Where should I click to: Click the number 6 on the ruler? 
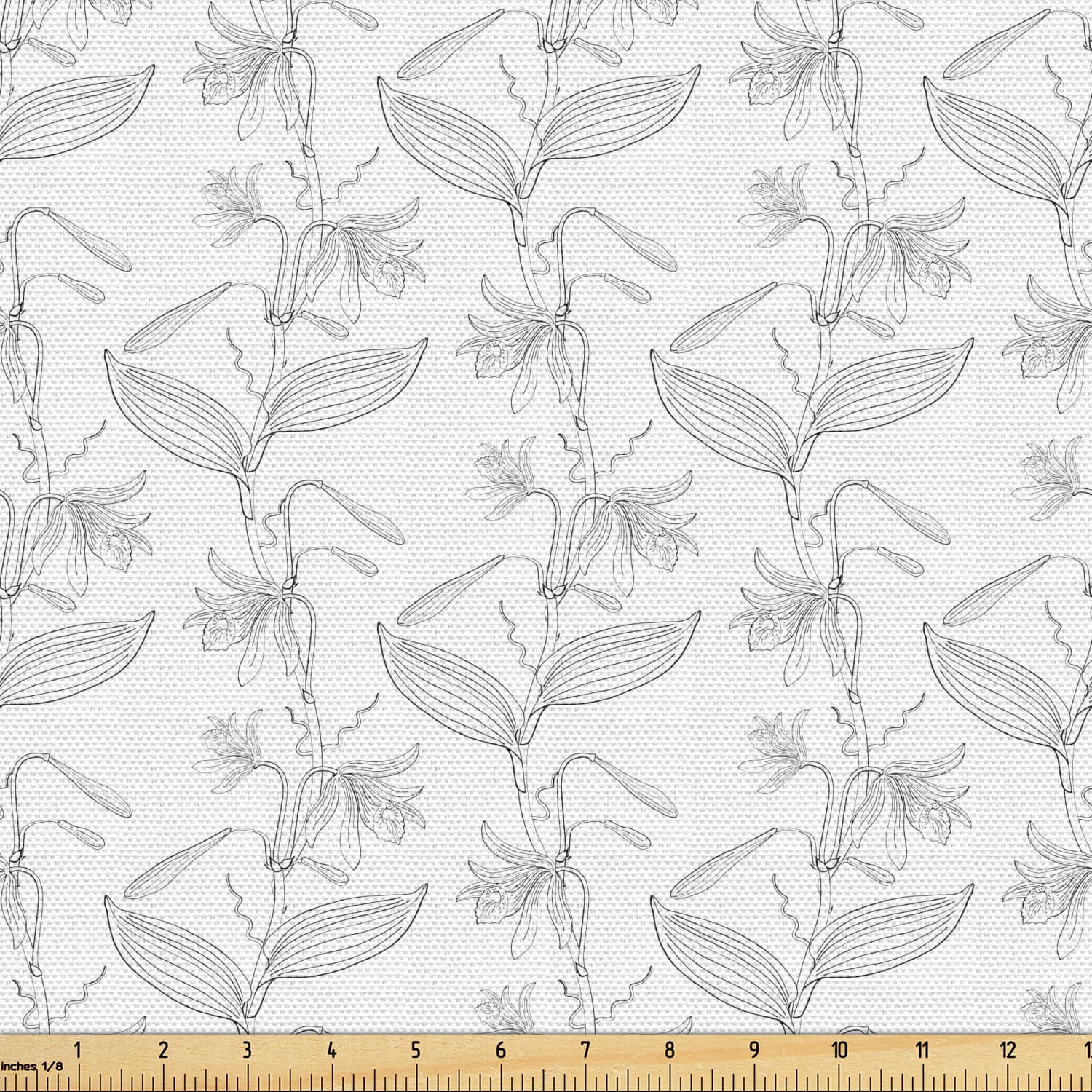point(500,1049)
